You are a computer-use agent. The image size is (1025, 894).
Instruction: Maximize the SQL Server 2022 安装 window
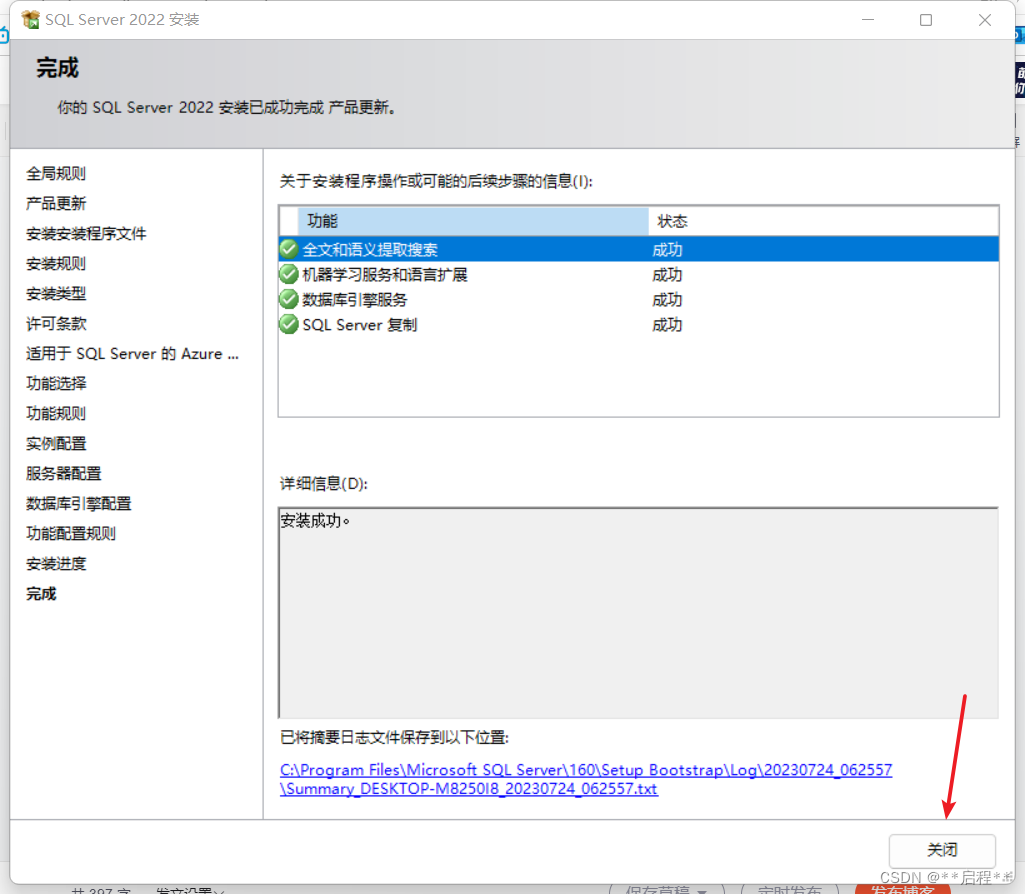(x=926, y=20)
